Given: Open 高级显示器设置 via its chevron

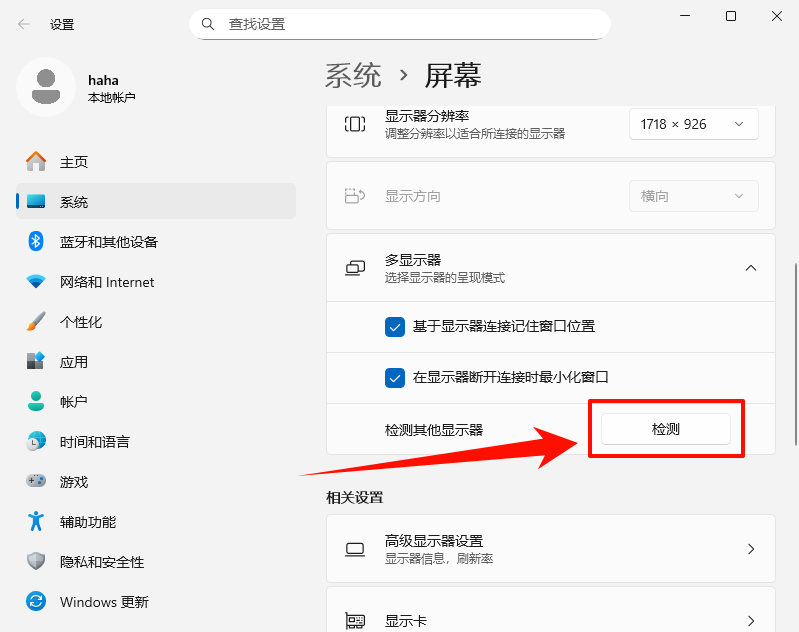Looking at the screenshot, I should (751, 549).
